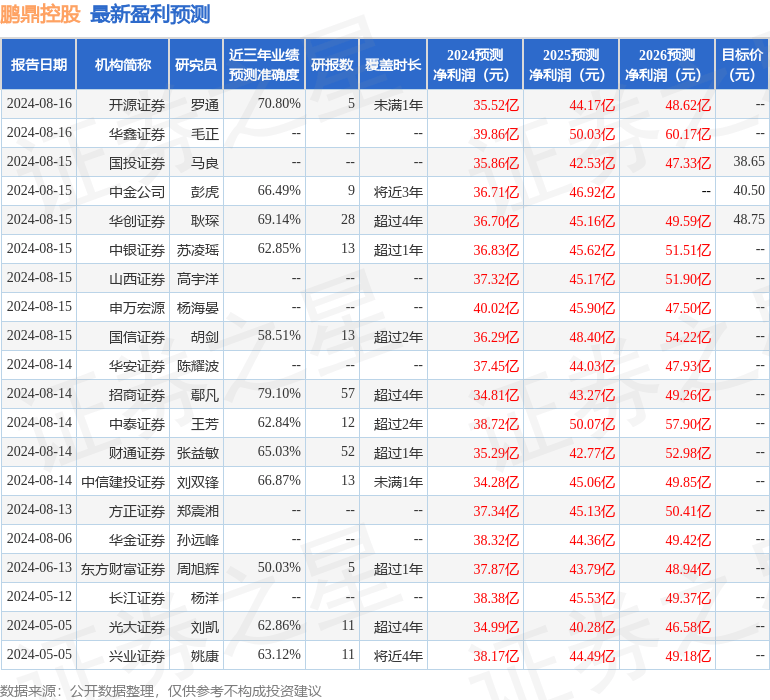The height and width of the screenshot is (700, 770).
Task: Click researcher name 毛正
Action: pyautogui.click(x=205, y=134)
